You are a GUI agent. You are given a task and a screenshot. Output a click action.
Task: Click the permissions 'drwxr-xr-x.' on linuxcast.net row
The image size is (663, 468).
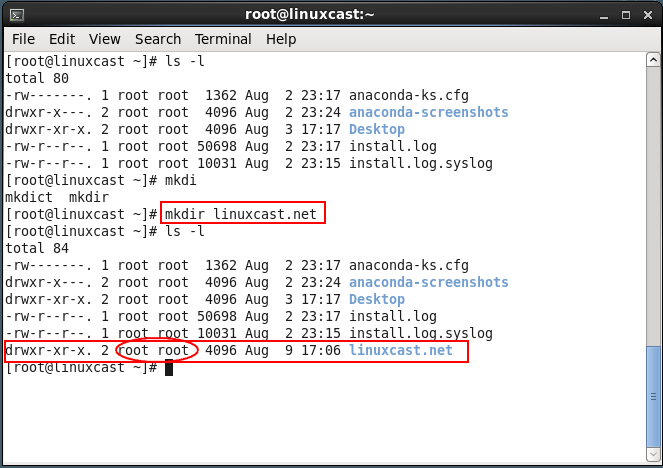pos(49,350)
